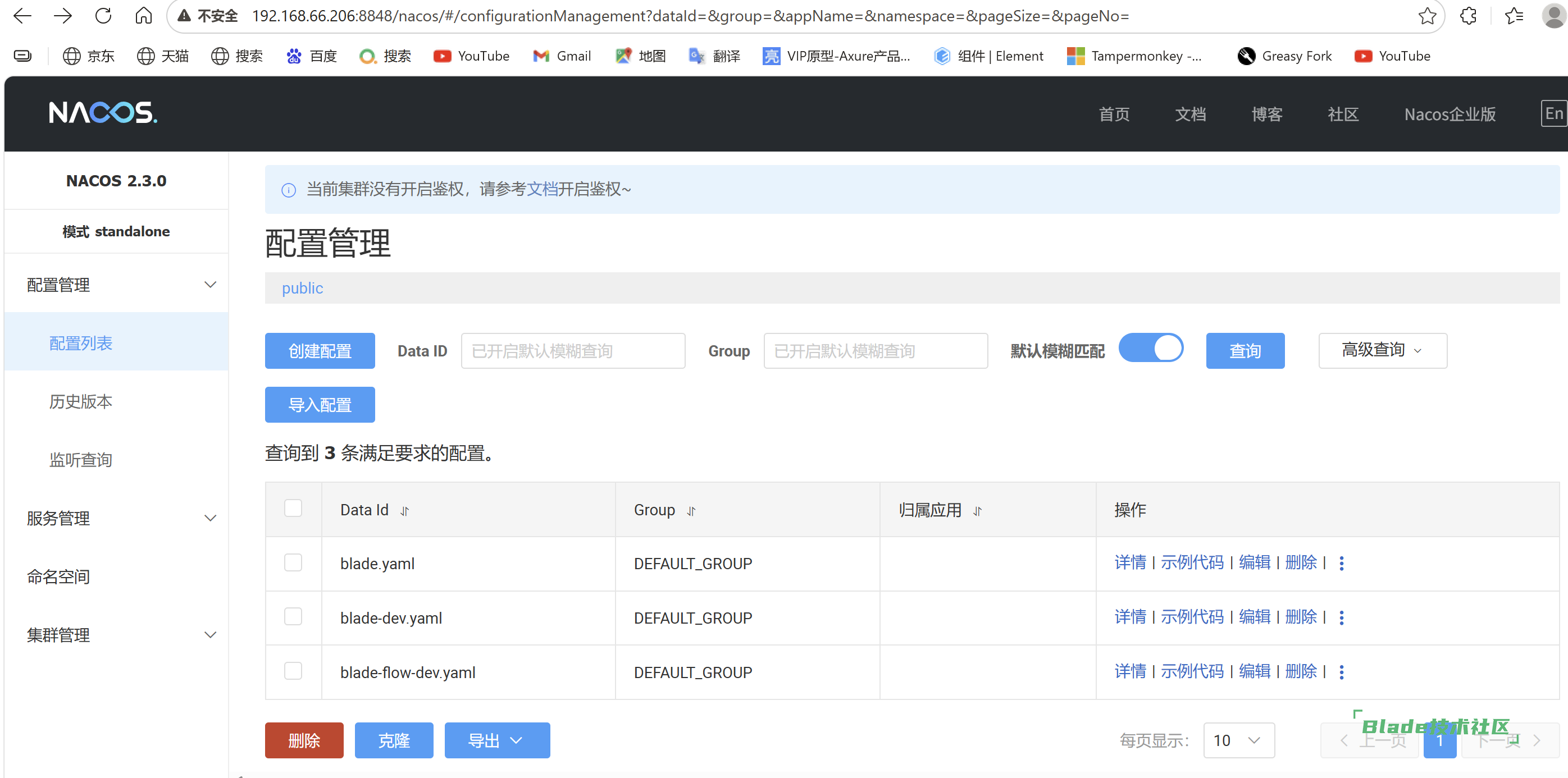The width and height of the screenshot is (1568, 778).
Task: Tick the select-all header checkbox
Action: pos(293,508)
